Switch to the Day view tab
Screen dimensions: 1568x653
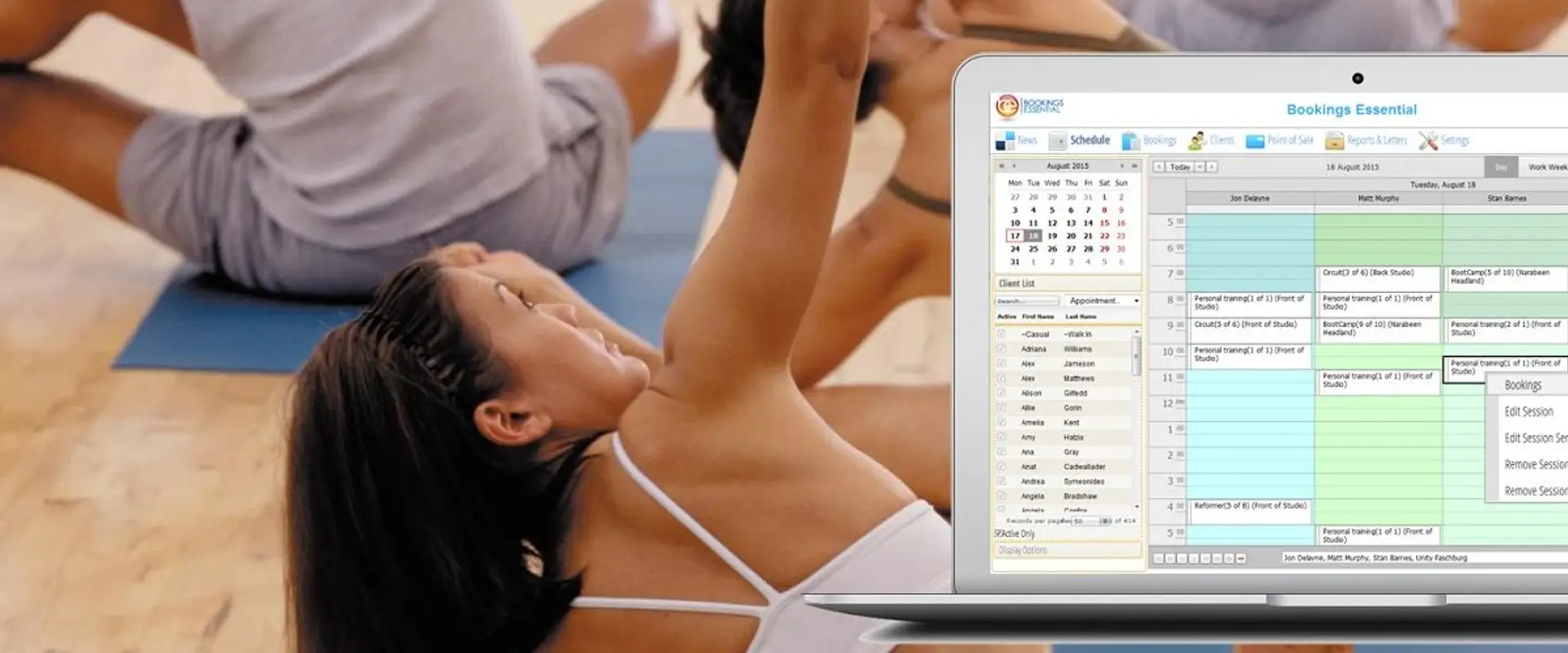(1501, 167)
